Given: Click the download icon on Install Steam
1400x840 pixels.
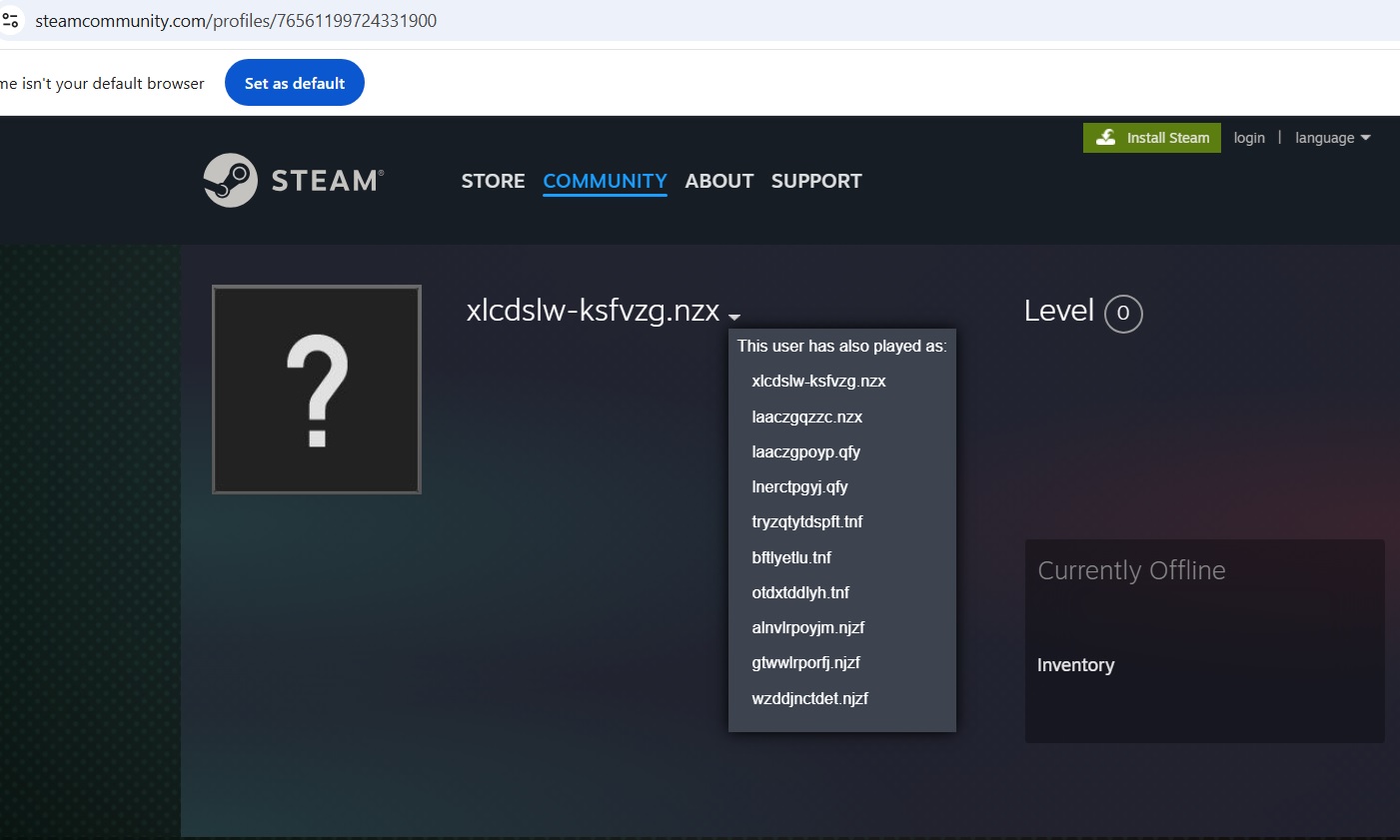Looking at the screenshot, I should (x=1106, y=138).
